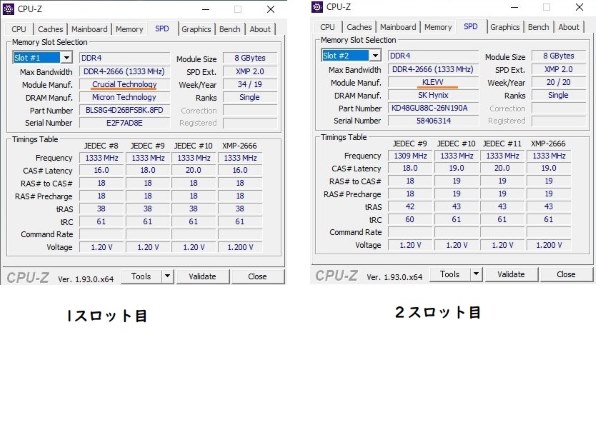Click the Crucial Technology module manufacturer field
Viewport: 596px width, 428px height.
point(124,84)
